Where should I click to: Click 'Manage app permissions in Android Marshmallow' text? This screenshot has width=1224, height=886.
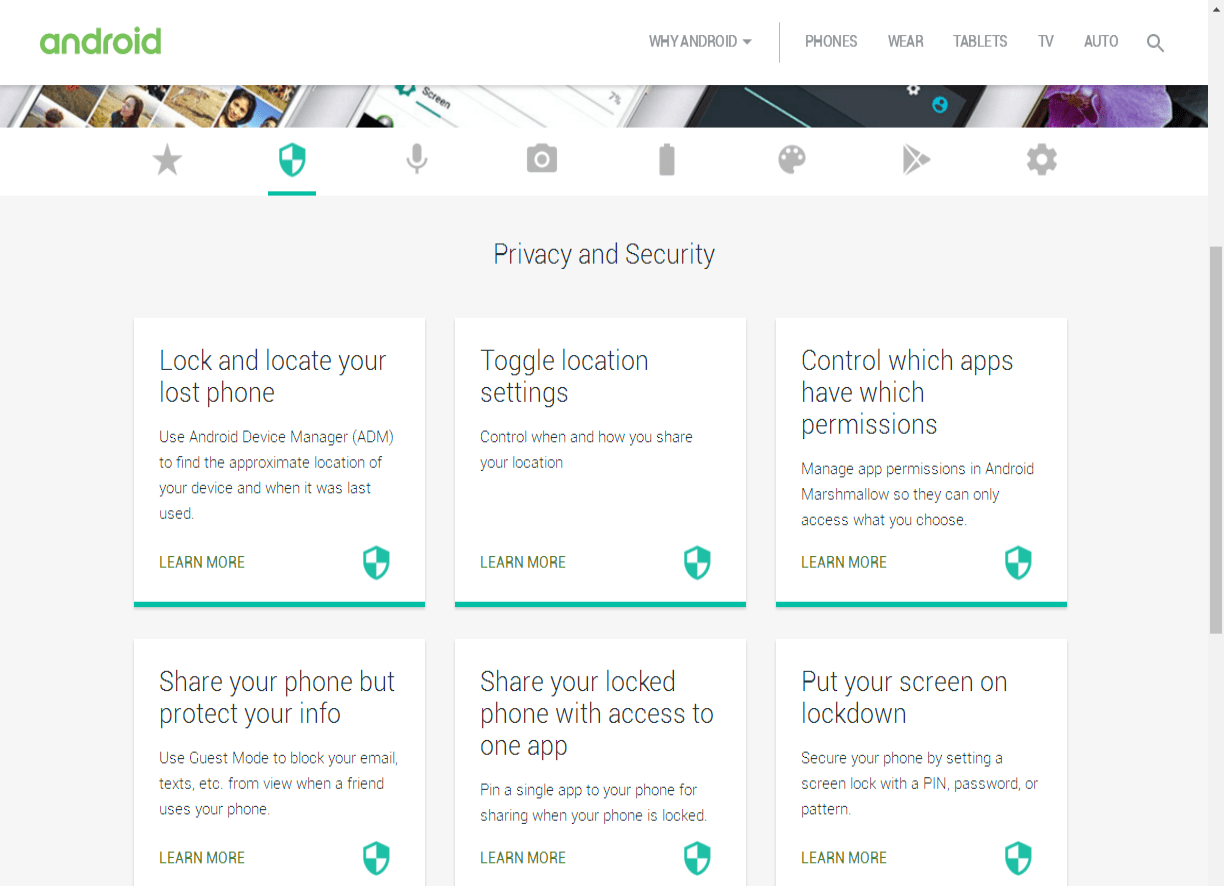pyautogui.click(x=917, y=494)
